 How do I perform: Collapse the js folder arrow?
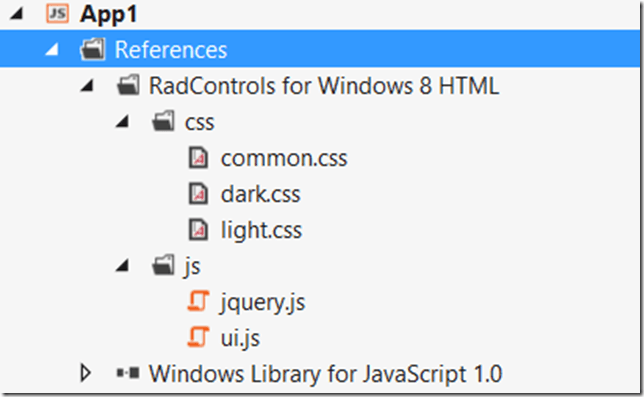(x=122, y=266)
